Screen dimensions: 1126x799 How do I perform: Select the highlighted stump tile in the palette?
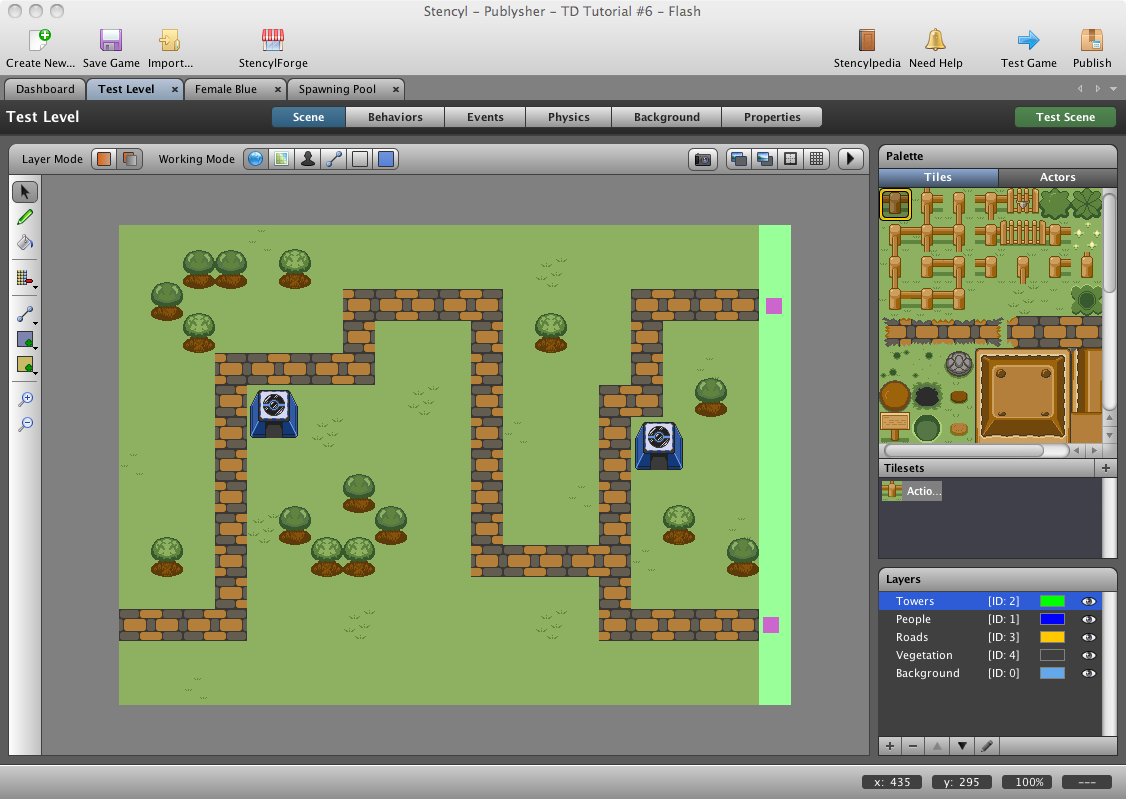click(895, 205)
